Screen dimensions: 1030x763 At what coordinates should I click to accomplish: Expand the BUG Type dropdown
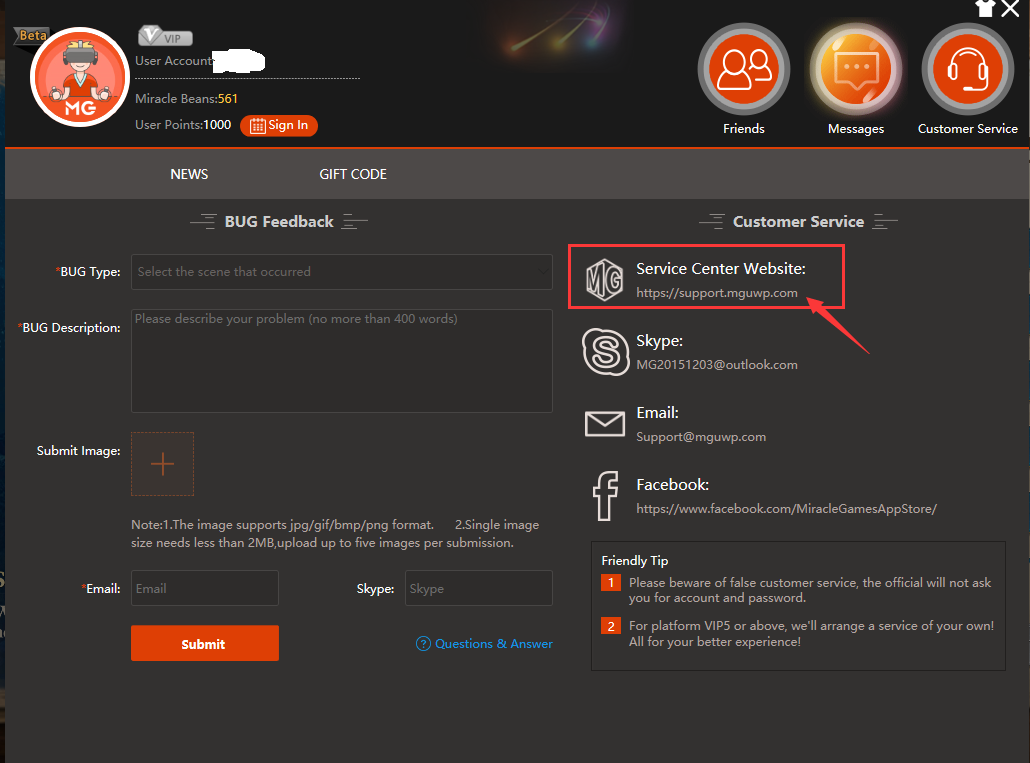pos(341,272)
